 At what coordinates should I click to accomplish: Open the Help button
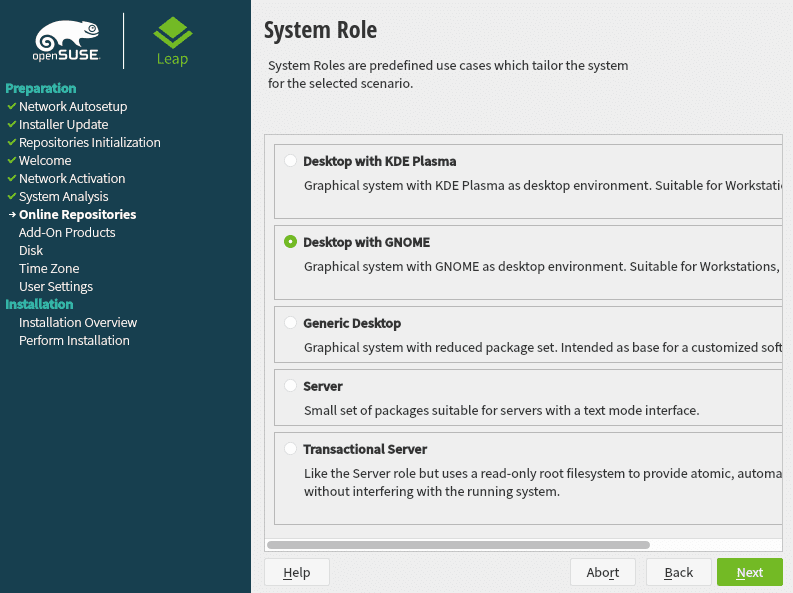click(297, 572)
